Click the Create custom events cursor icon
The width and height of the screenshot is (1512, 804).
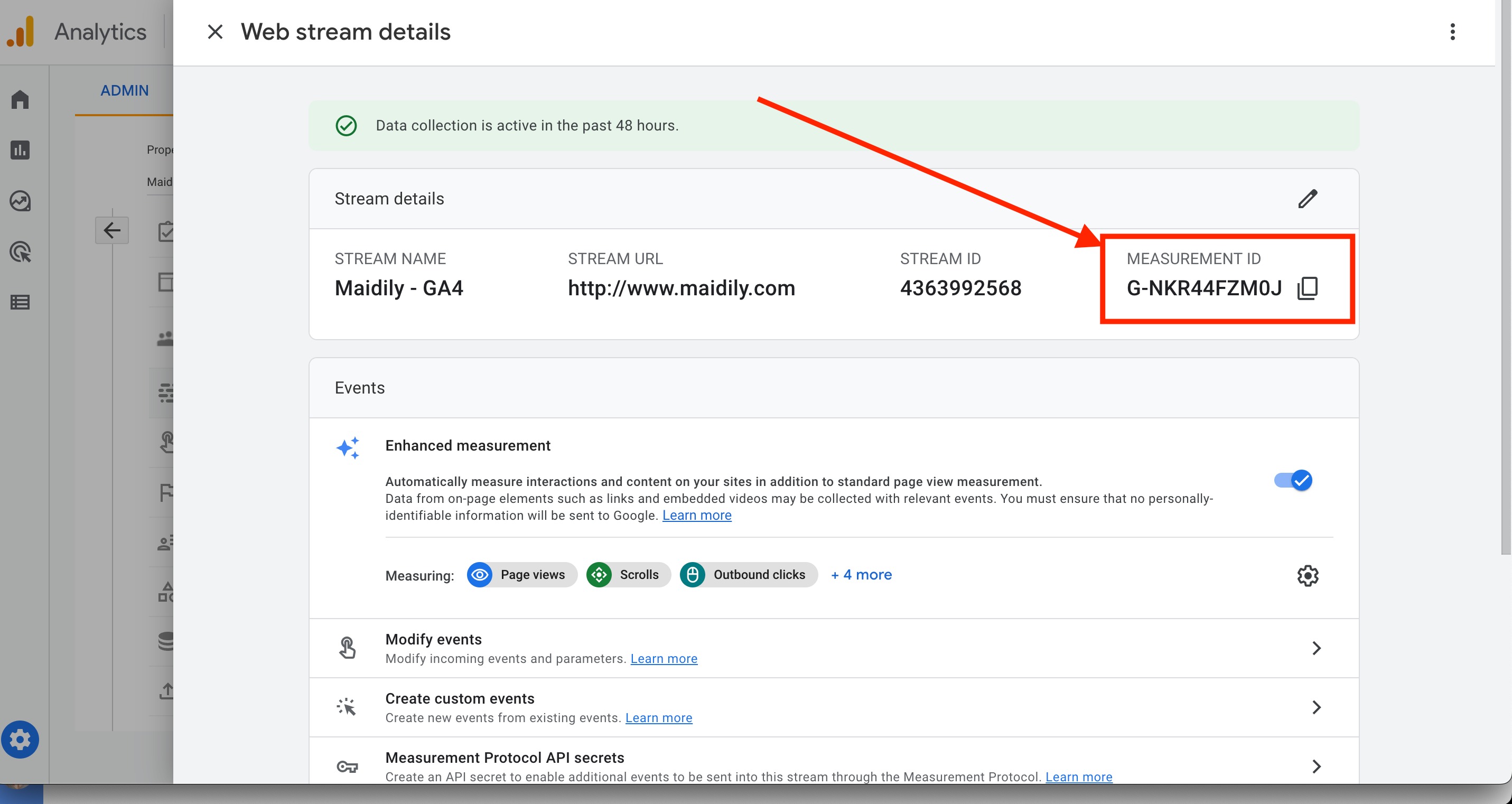tap(347, 707)
